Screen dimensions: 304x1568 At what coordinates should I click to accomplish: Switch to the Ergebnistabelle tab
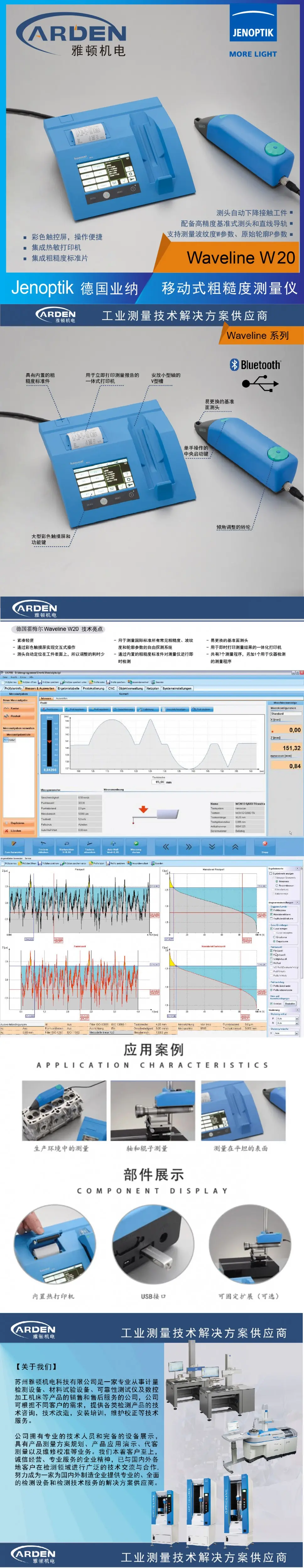pyautogui.click(x=69, y=688)
